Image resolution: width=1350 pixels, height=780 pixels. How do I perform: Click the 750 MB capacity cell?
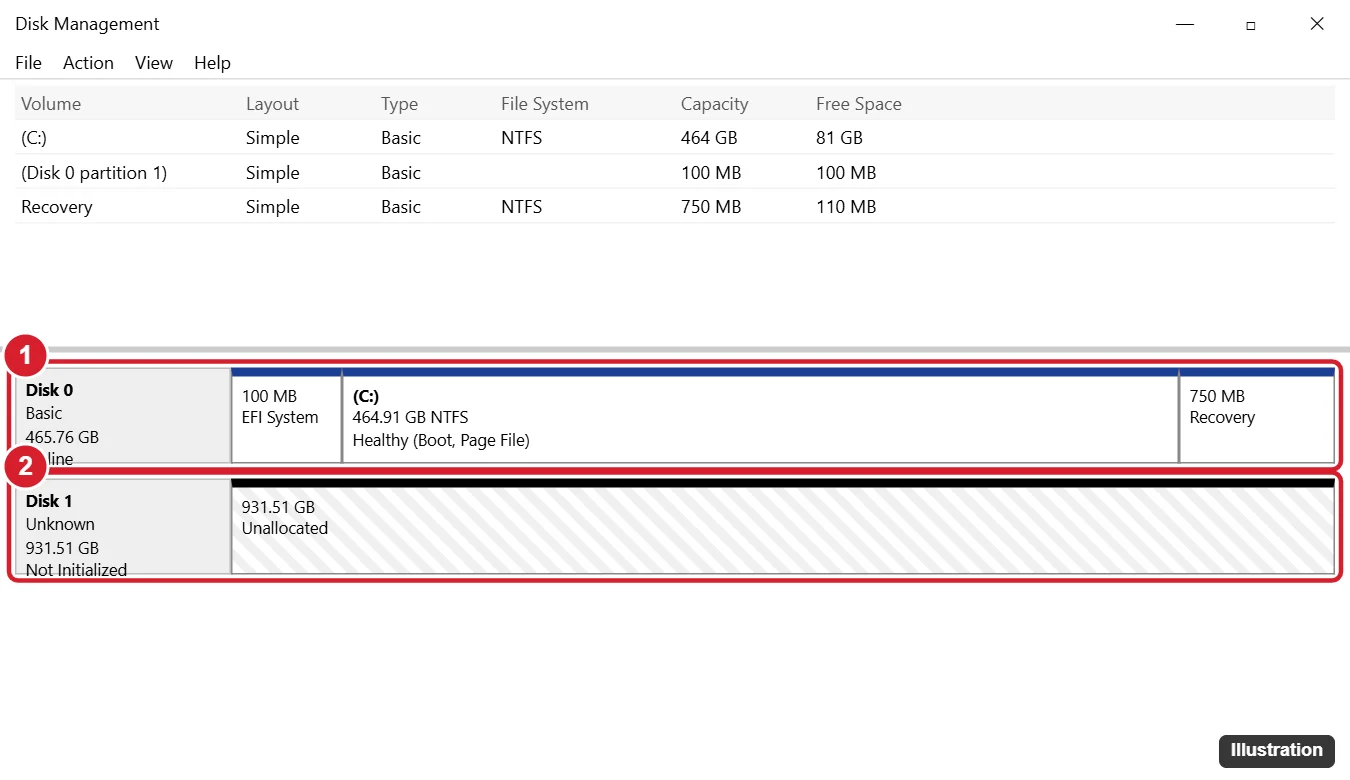711,207
